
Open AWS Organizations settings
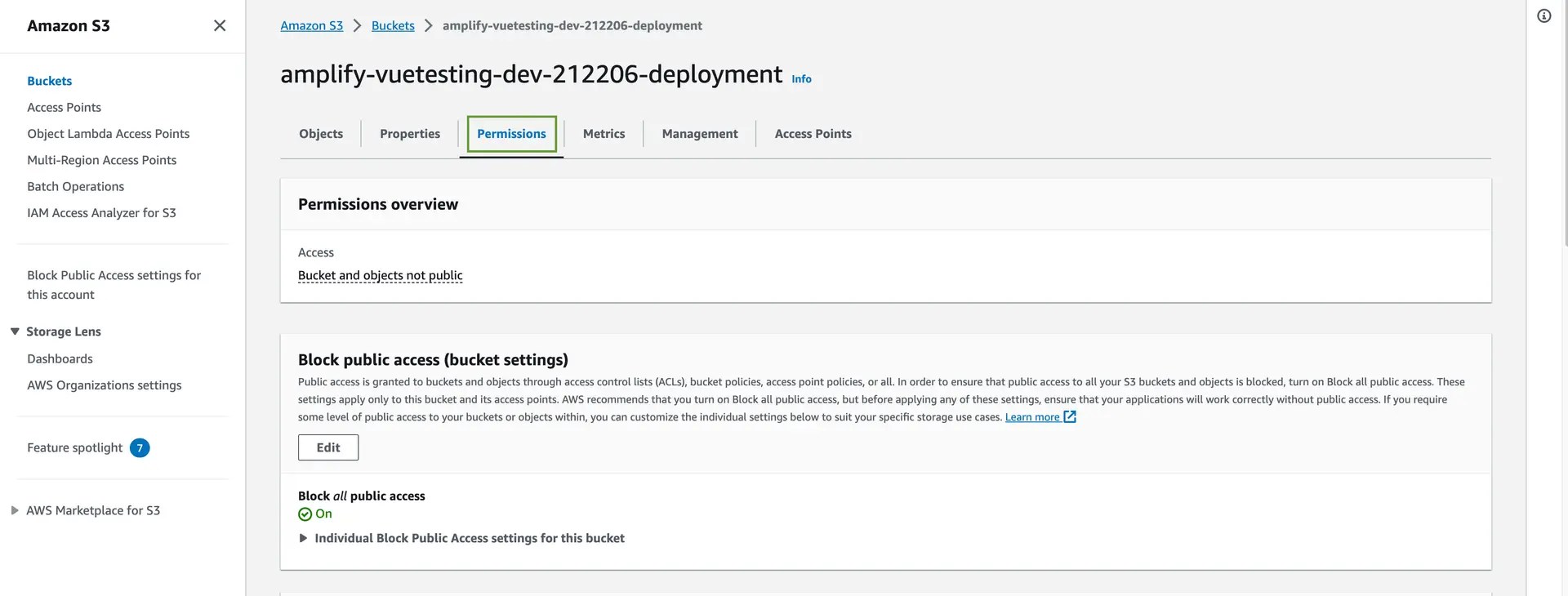tap(105, 385)
